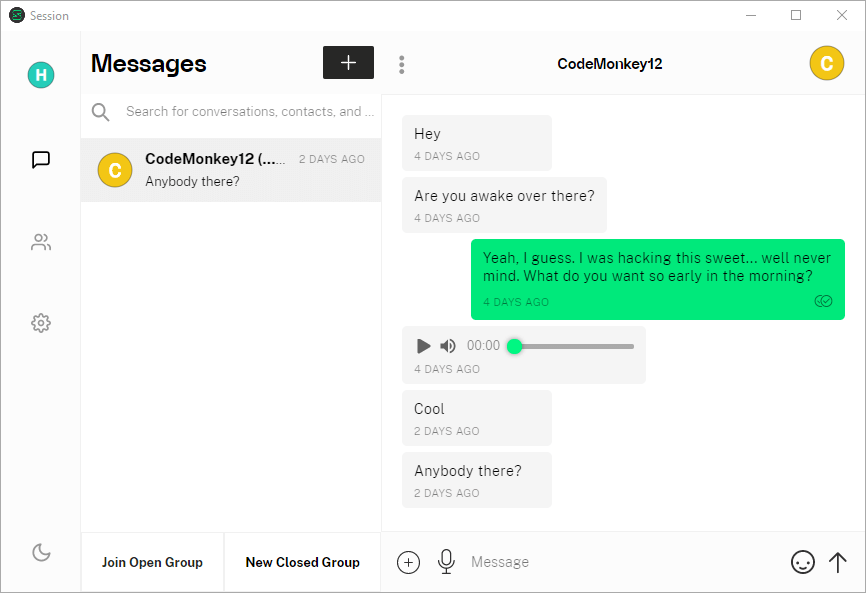Click "Anybody there?" message bubble
Screen dimensions: 866x593
point(477,480)
